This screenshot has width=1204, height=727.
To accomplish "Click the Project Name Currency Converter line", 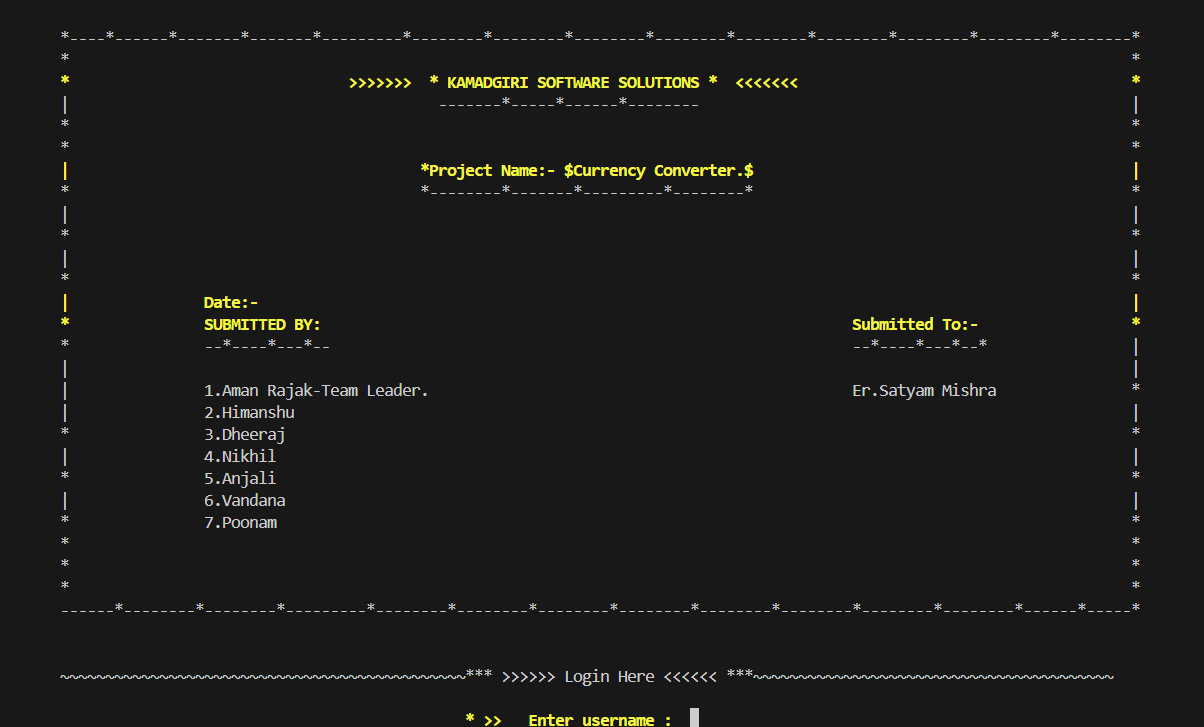I will pos(587,171).
